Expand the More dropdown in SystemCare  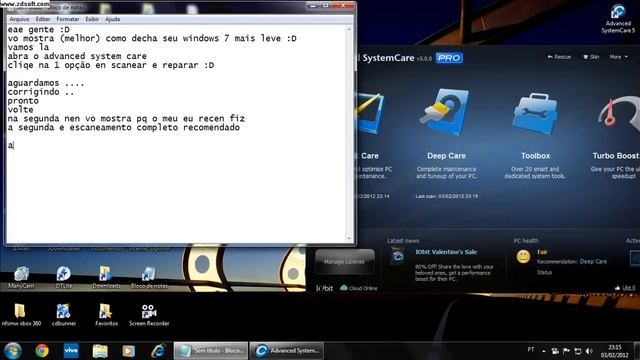click(619, 57)
